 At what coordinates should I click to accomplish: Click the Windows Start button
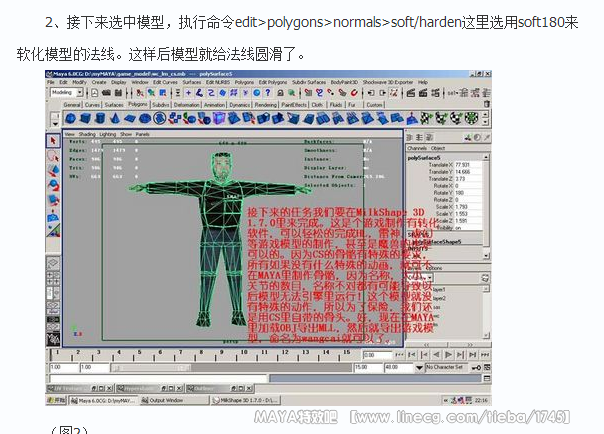[57, 400]
